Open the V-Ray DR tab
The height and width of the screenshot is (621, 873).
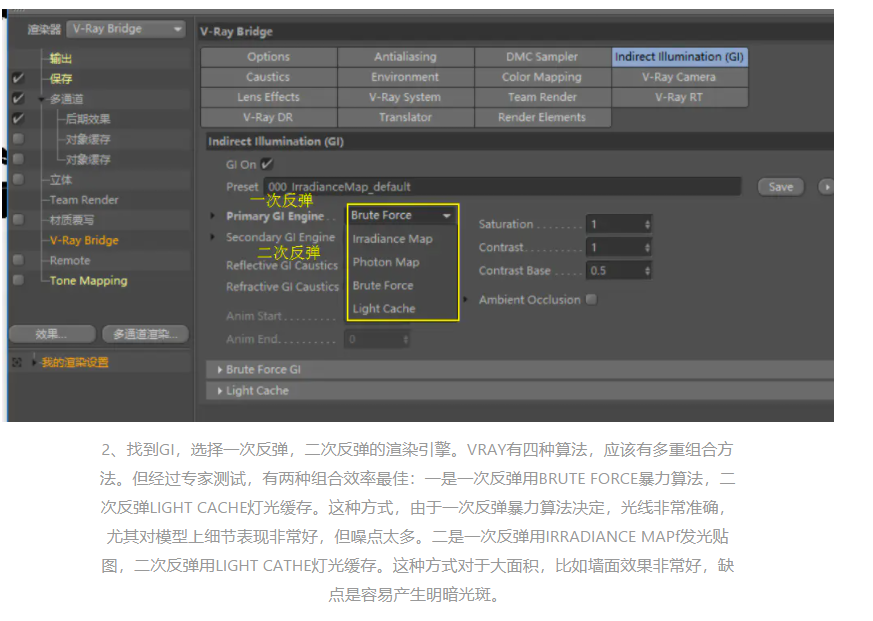click(x=269, y=117)
